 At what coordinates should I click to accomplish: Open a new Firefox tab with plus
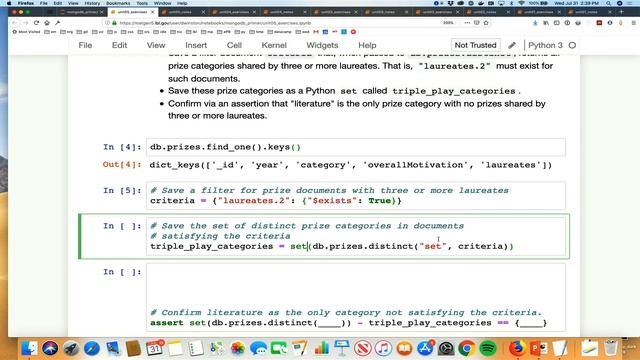(622, 12)
